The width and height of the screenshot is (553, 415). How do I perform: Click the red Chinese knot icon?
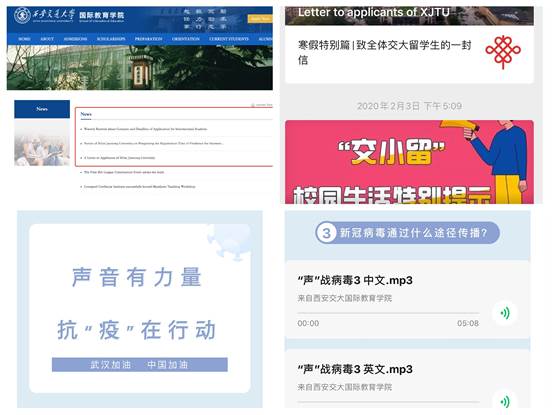coord(503,51)
